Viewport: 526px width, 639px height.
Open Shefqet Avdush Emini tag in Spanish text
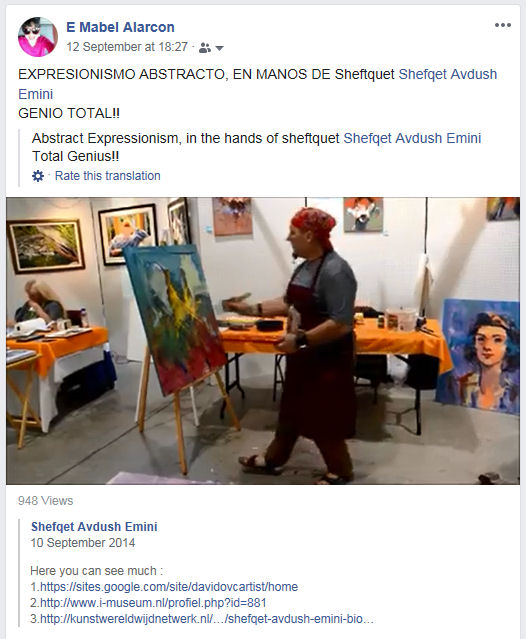(x=257, y=84)
